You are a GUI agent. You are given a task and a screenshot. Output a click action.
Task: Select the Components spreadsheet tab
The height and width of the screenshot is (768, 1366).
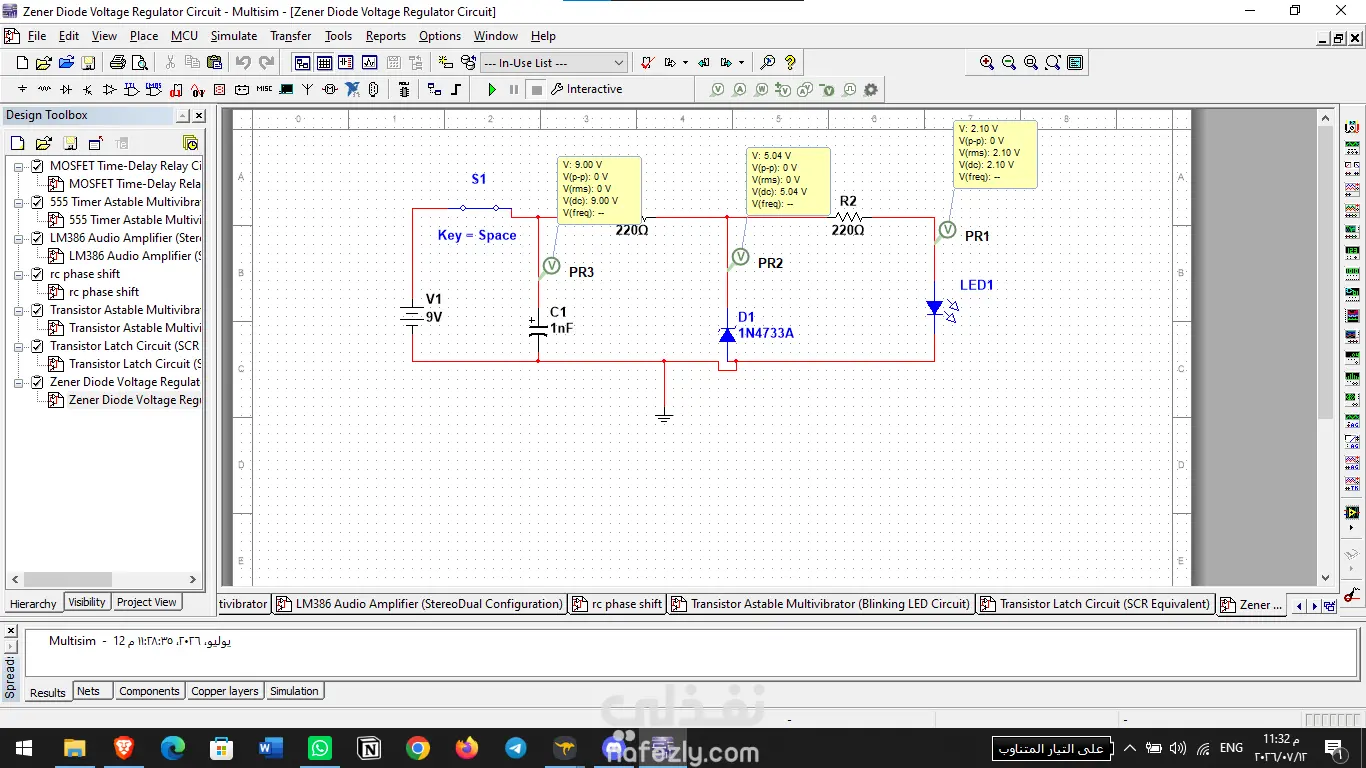[149, 691]
